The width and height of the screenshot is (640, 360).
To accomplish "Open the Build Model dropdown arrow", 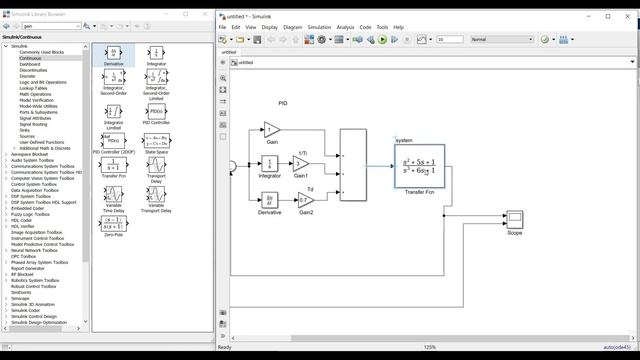I will coord(572,40).
